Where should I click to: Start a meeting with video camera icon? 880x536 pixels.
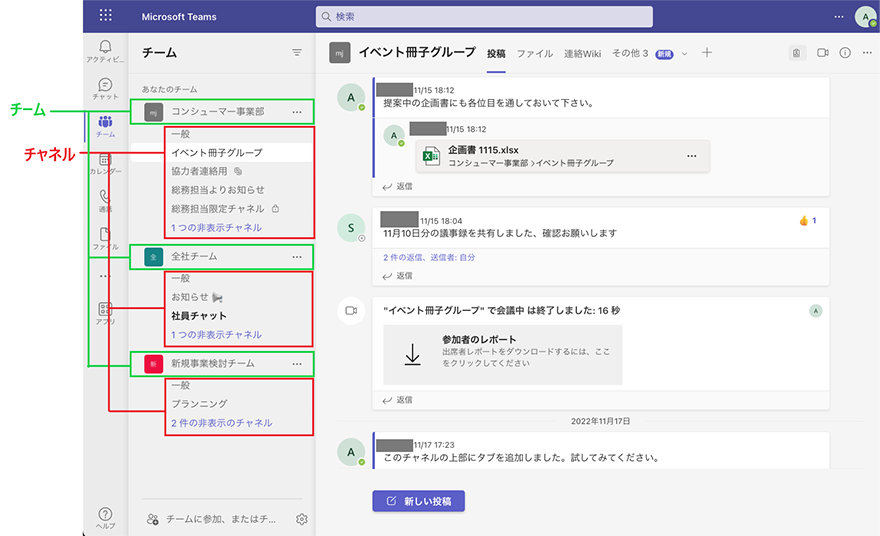point(823,53)
